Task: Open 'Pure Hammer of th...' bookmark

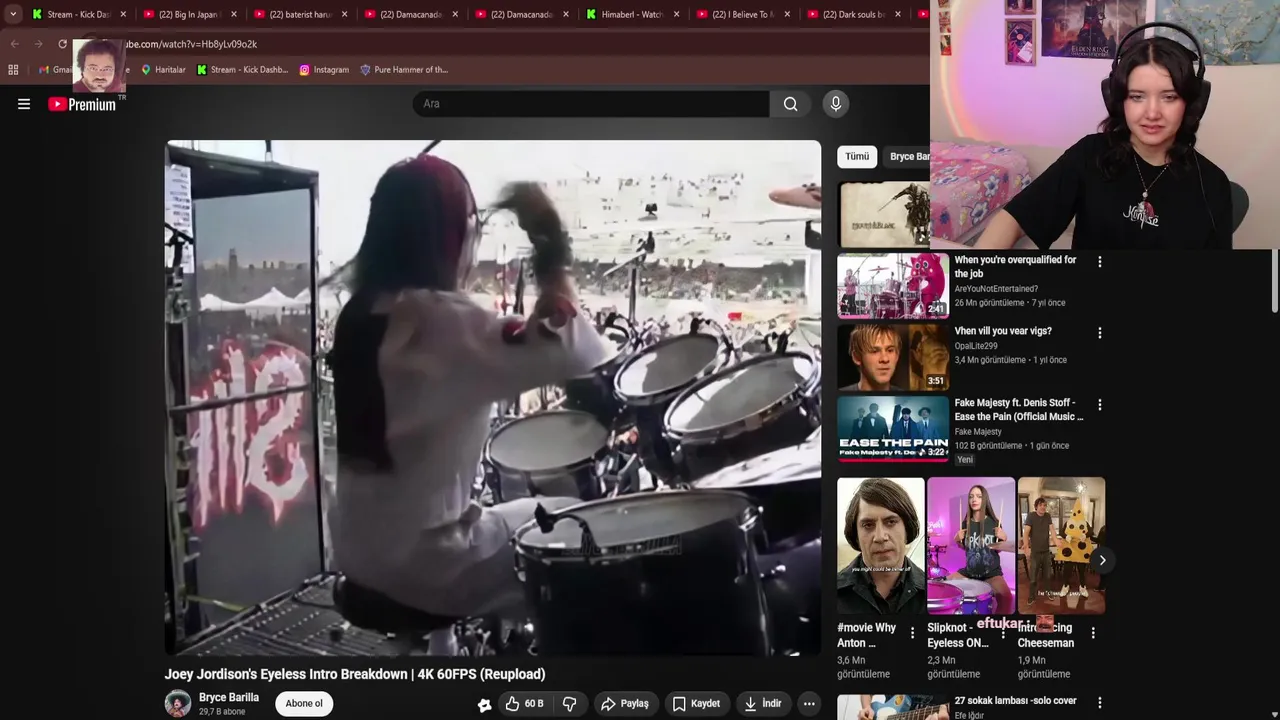Action: click(x=404, y=70)
